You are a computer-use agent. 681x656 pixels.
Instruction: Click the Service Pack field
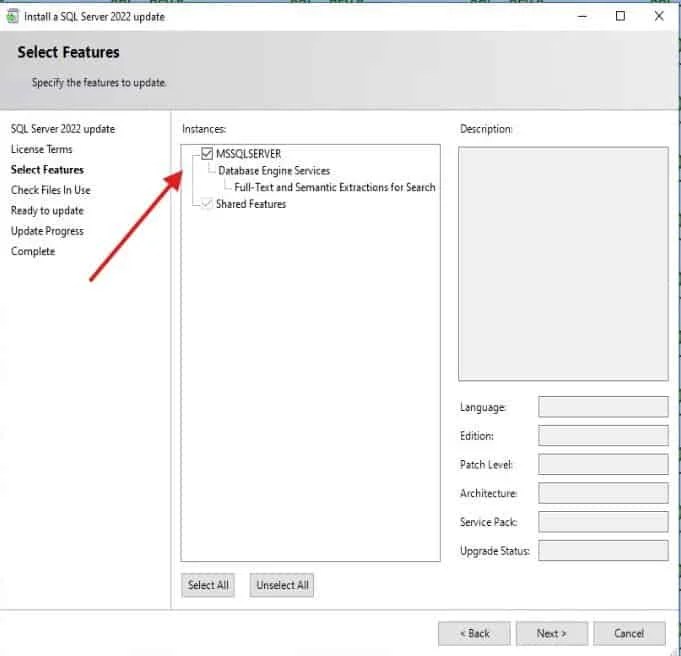coord(603,522)
